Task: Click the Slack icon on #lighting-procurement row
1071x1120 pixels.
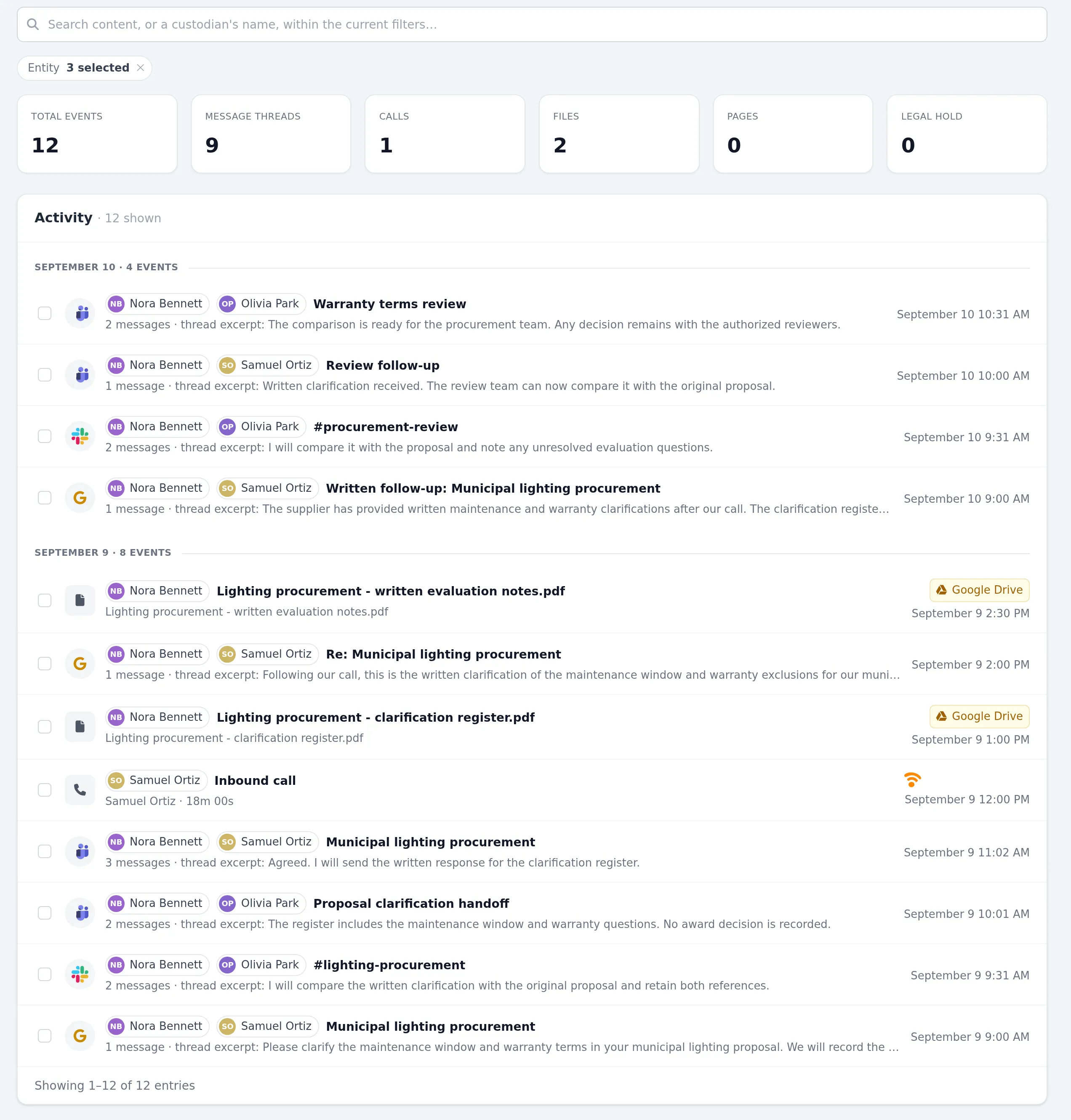Action: pyautogui.click(x=80, y=974)
